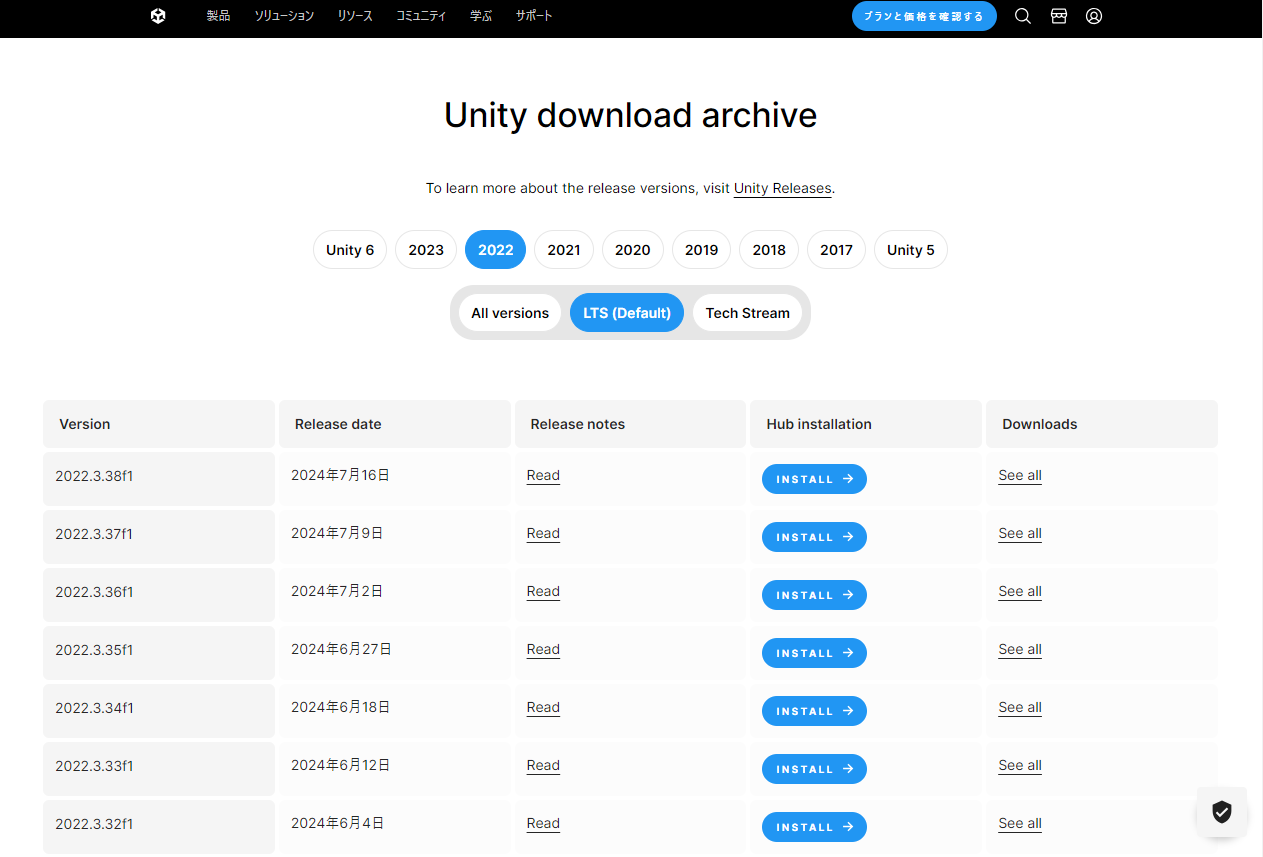The width and height of the screenshot is (1263, 857).
Task: Click the プランと価格を確認する button
Action: pyautogui.click(x=924, y=16)
